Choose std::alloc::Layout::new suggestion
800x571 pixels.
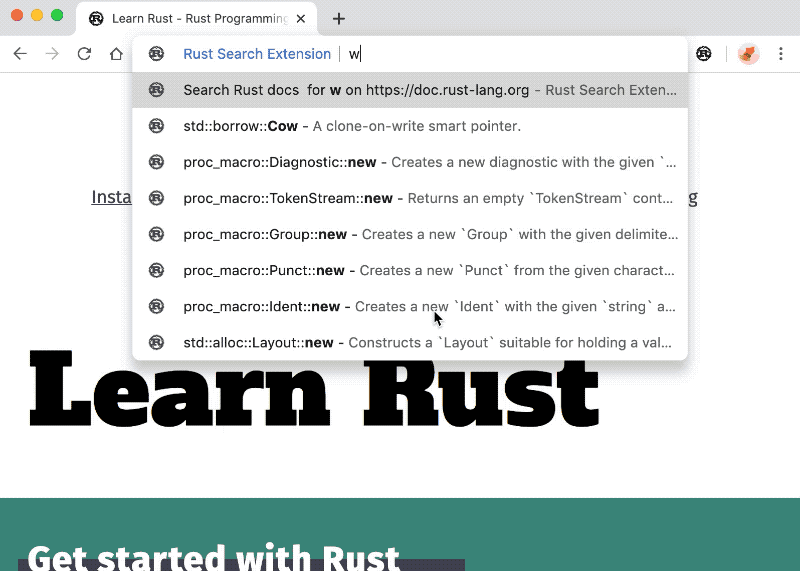[410, 342]
